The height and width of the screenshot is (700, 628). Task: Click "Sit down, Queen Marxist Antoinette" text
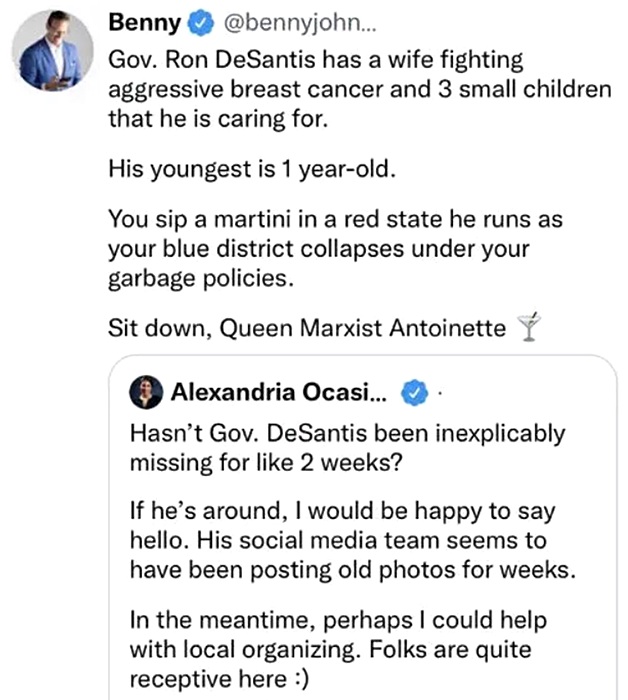pos(306,327)
